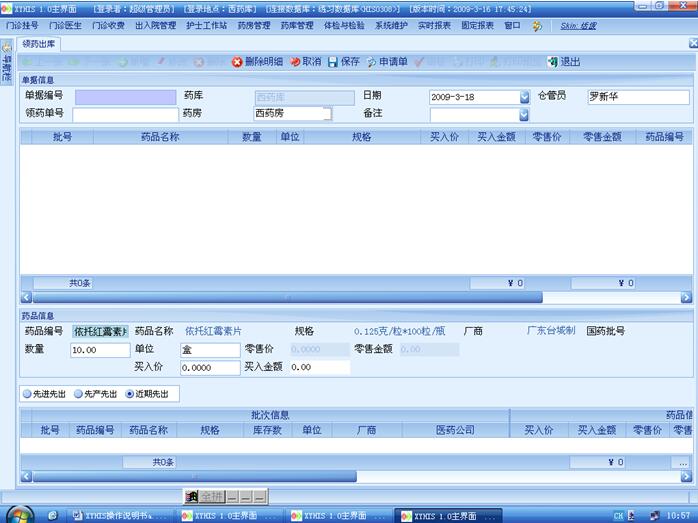This screenshot has height=523, width=698.
Task: Click the batch grid right scroll arrow
Action: point(686,477)
